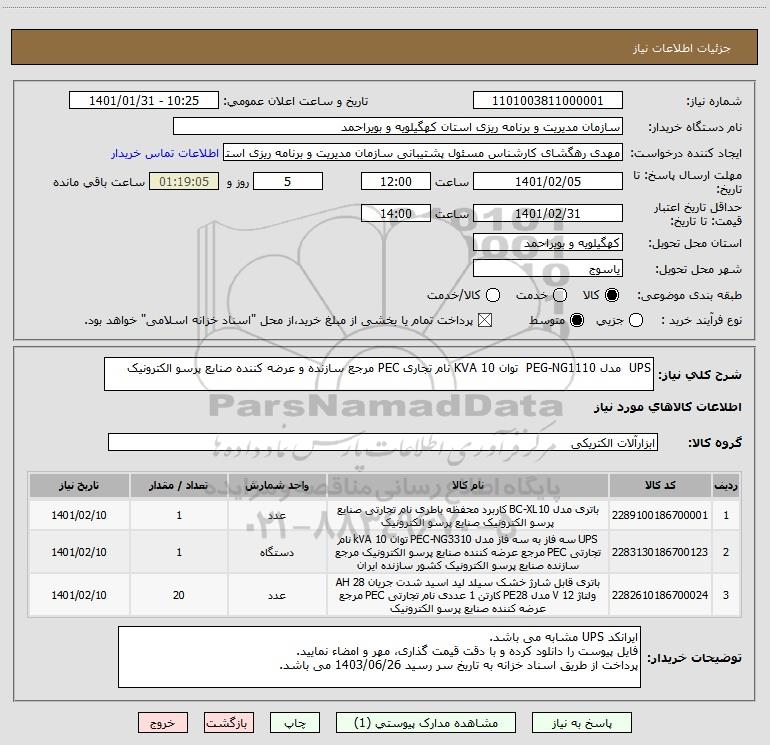Click the goods group field 'ابزارآلات الکتریکی'
The width and height of the screenshot is (770, 745).
click(383, 442)
